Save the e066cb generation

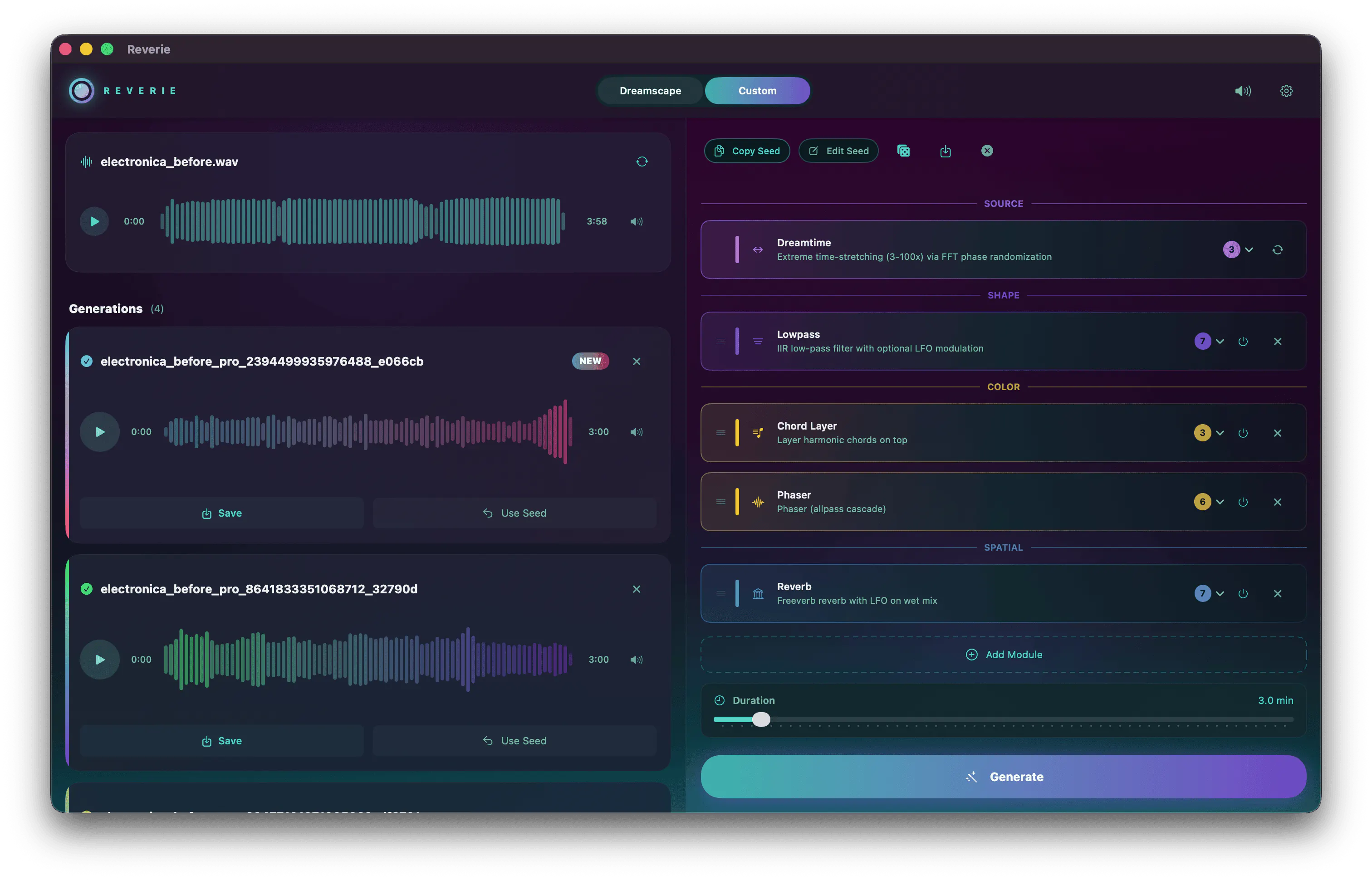222,513
